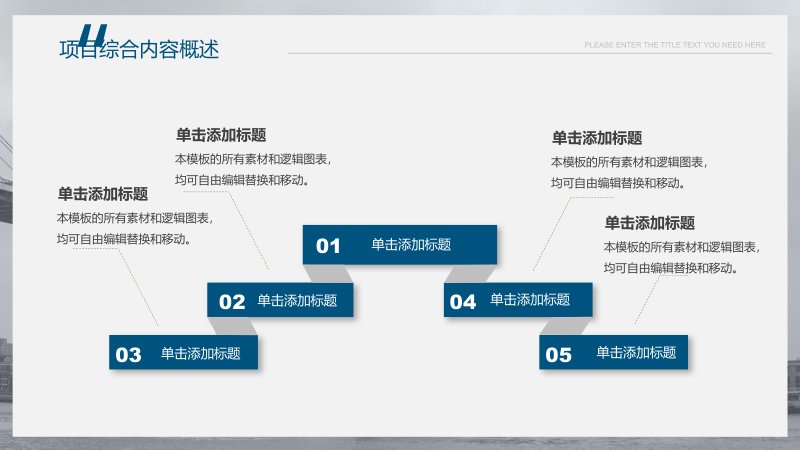The image size is (800, 450).
Task: Click 本模板的所有素材和逻辑图表 line under far-left heading
Action: click(135, 218)
